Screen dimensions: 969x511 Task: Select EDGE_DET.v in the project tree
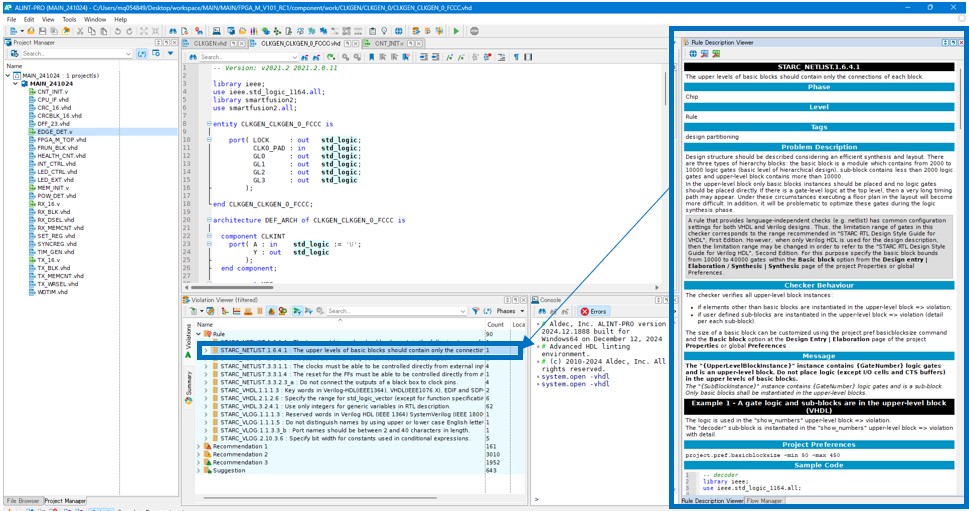[x=54, y=132]
